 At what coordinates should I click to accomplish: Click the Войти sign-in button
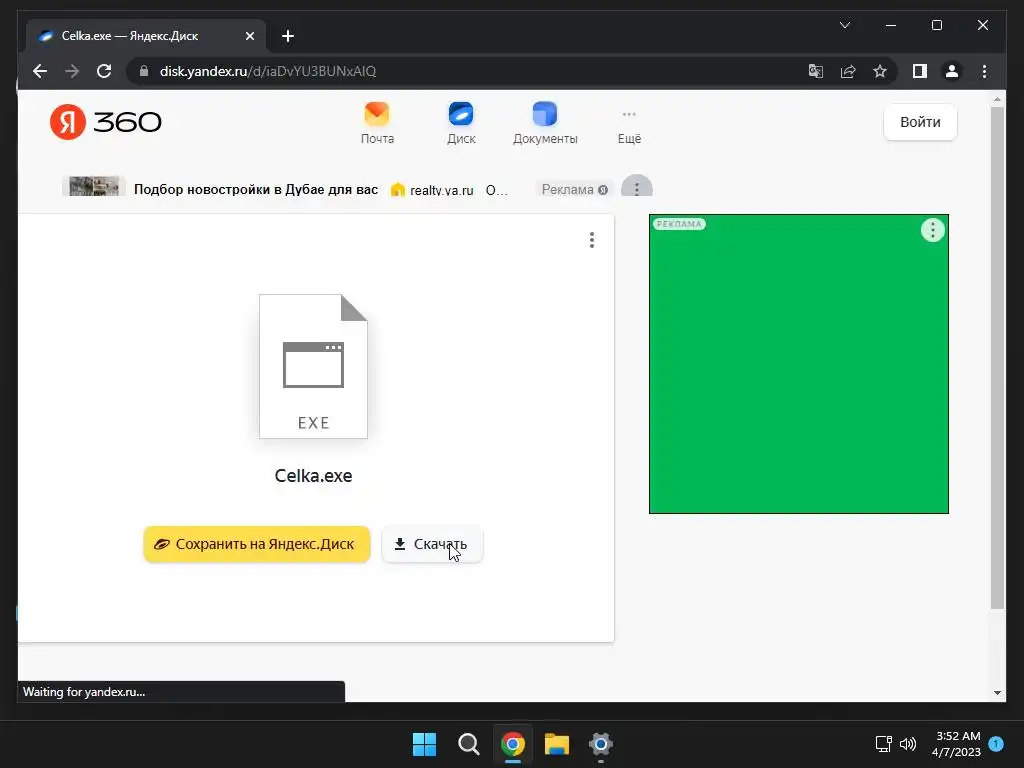[920, 122]
